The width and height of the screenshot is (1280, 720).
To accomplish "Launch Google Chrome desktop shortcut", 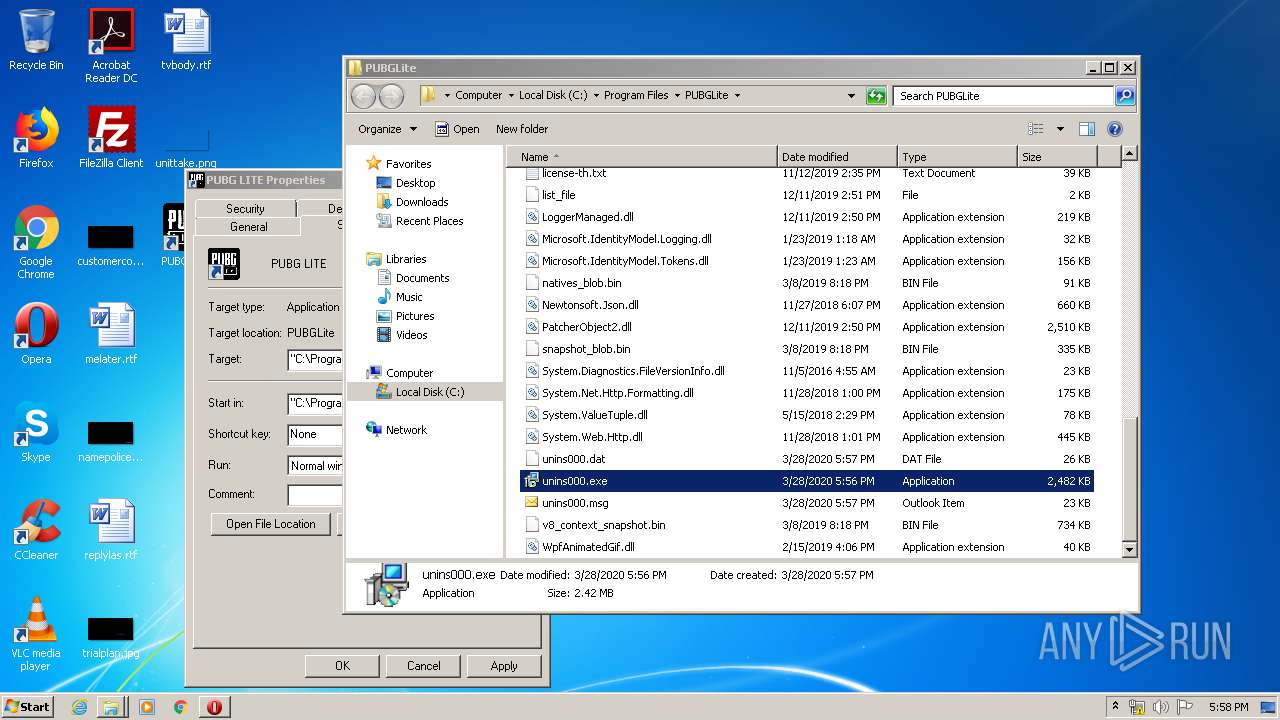I will [36, 242].
